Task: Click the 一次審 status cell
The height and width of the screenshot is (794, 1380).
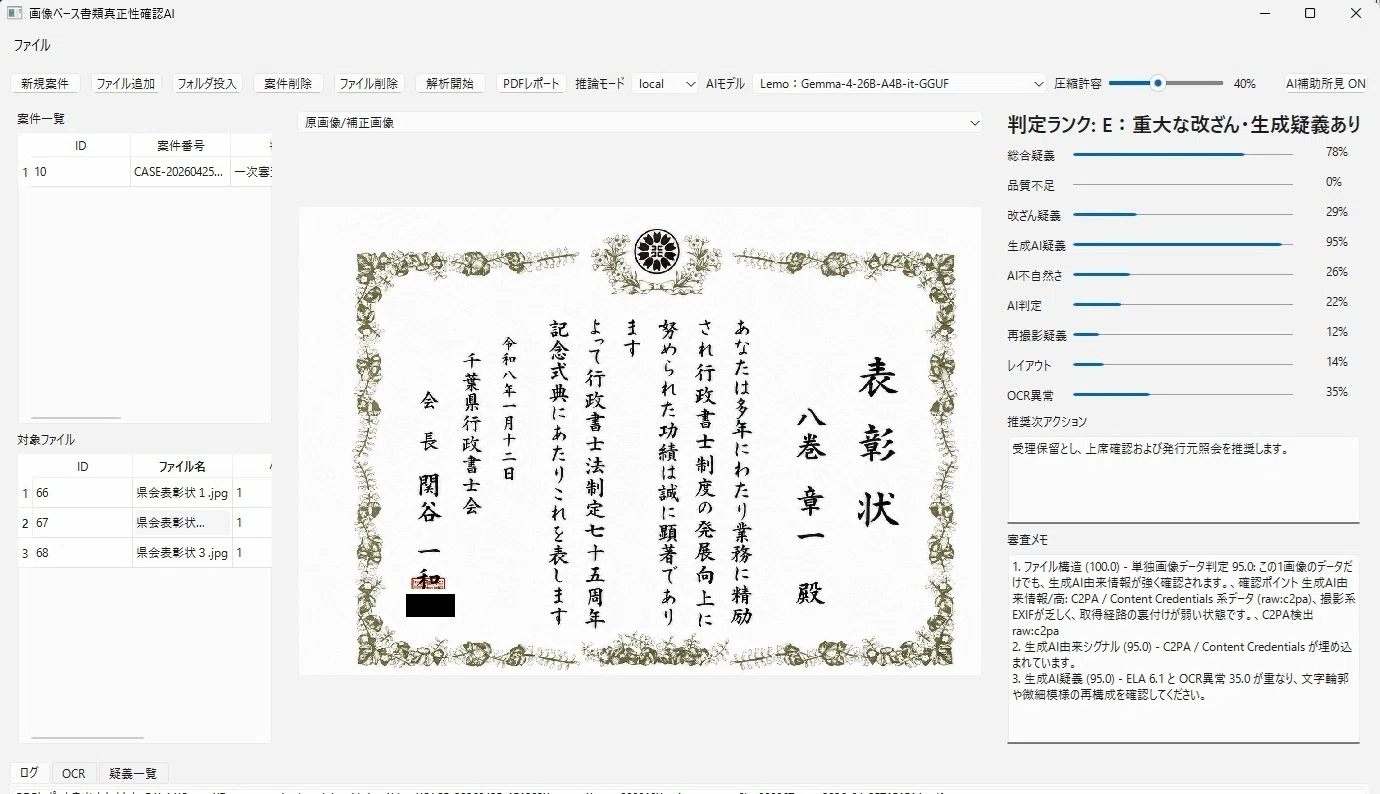Action: pyautogui.click(x=251, y=172)
